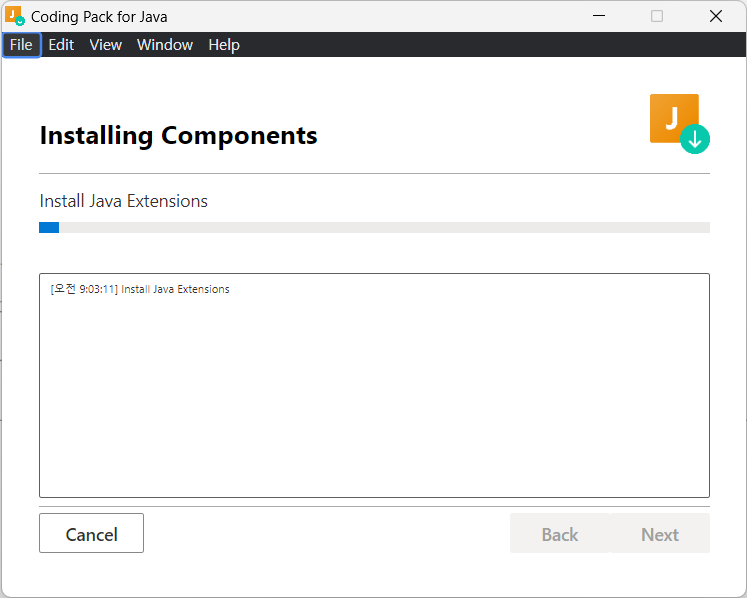Close the Coding Pack for Java window
Viewport: 747px width, 598px height.
[716, 16]
